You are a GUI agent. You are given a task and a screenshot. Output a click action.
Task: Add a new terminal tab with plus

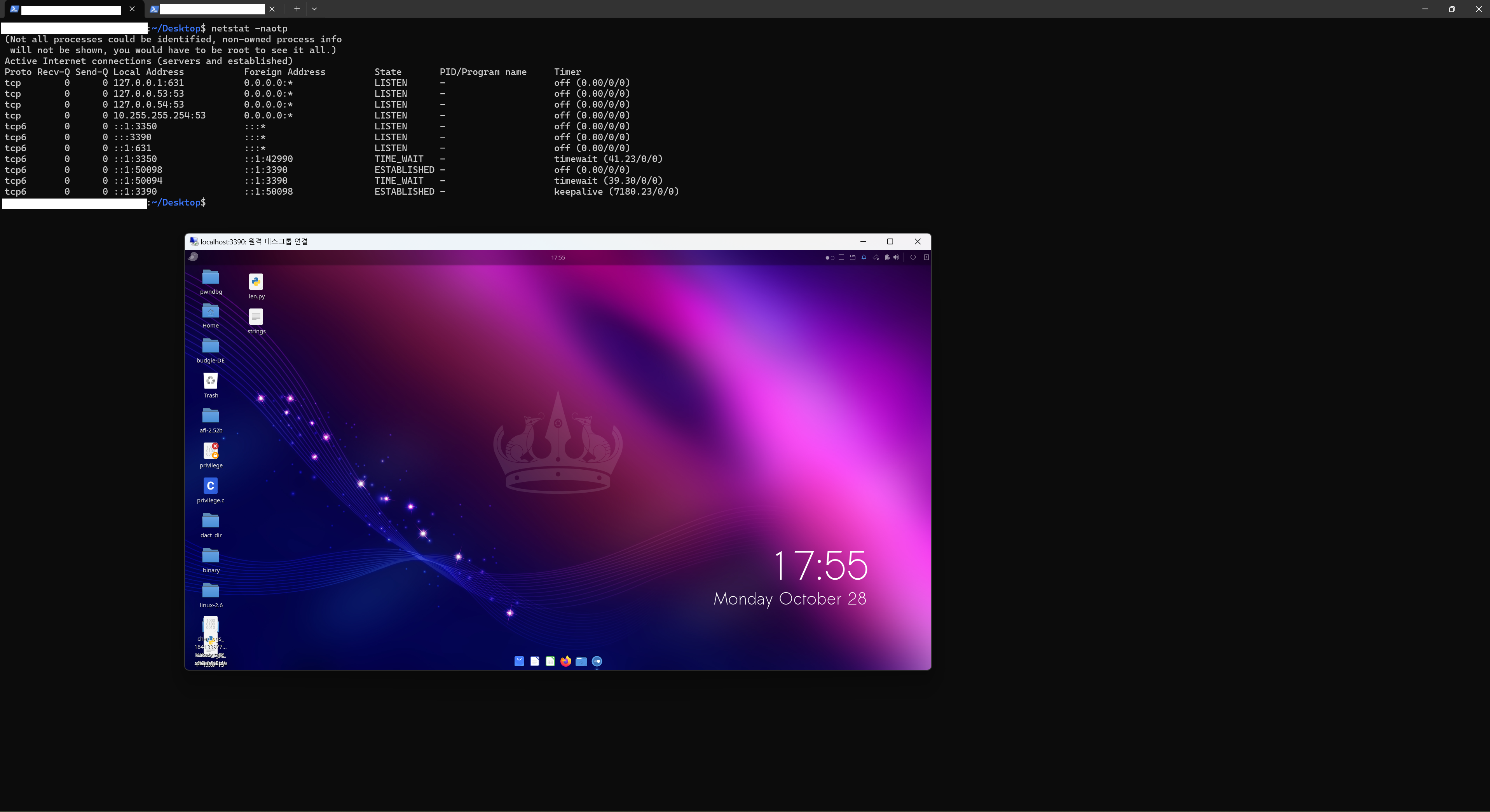pos(297,9)
